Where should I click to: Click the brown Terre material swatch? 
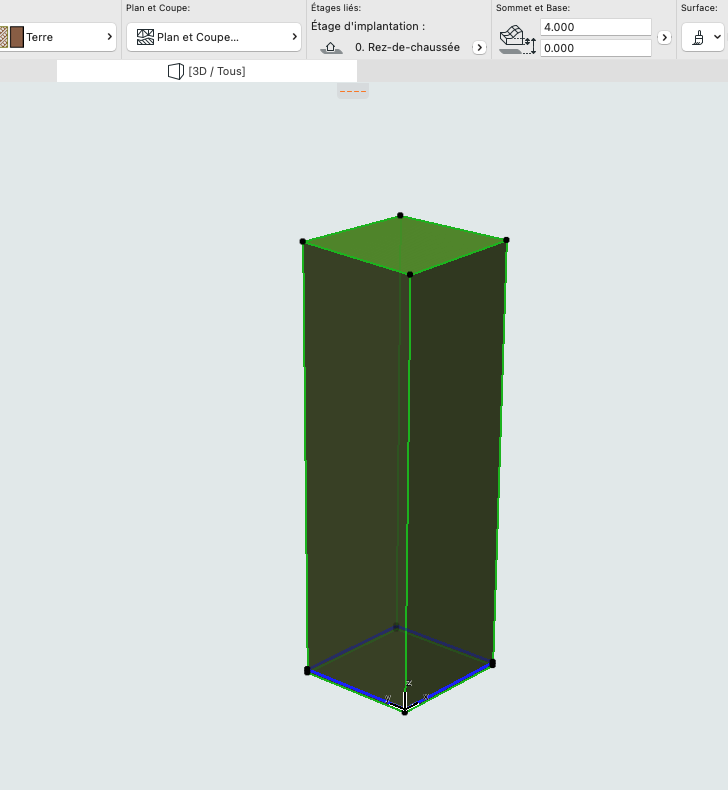17,37
